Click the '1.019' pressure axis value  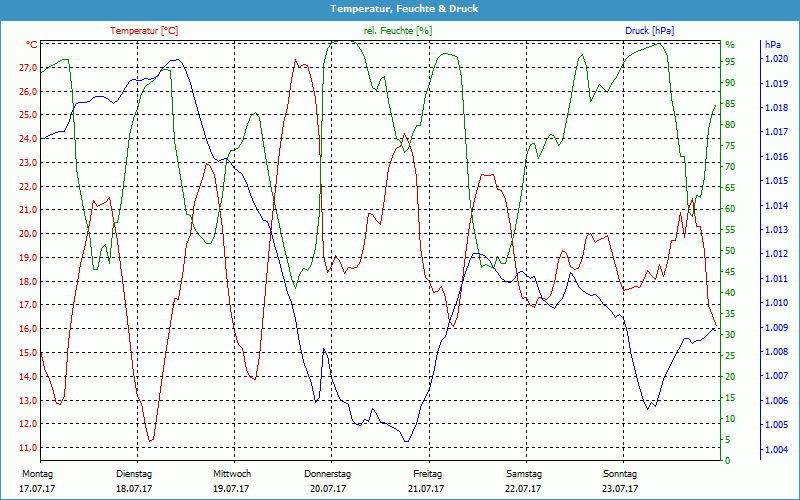tap(776, 83)
